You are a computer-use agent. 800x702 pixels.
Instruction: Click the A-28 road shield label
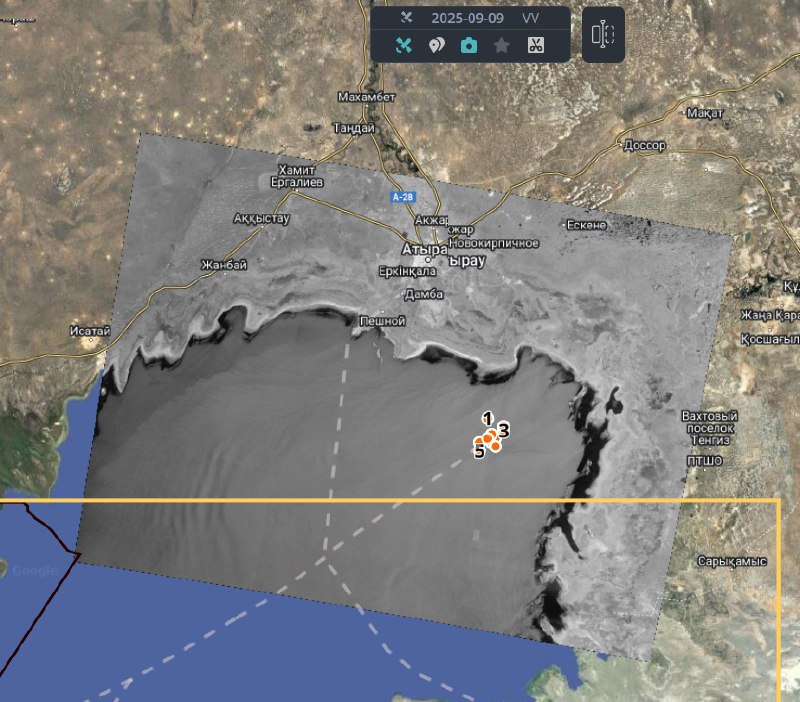pyautogui.click(x=402, y=197)
